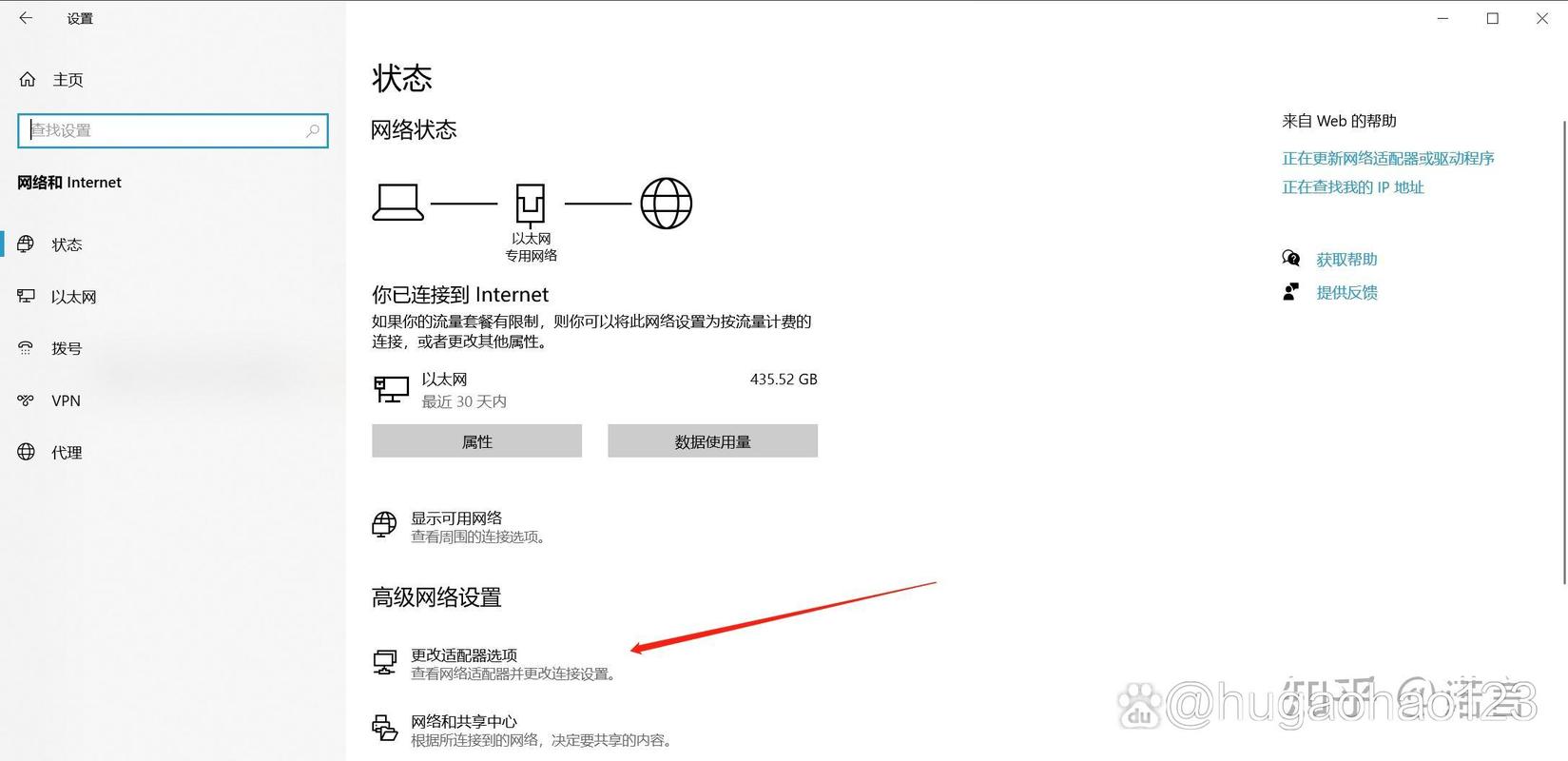Viewport: 1568px width, 761px height.
Task: Click the back arrow in Settings
Action: point(26,18)
